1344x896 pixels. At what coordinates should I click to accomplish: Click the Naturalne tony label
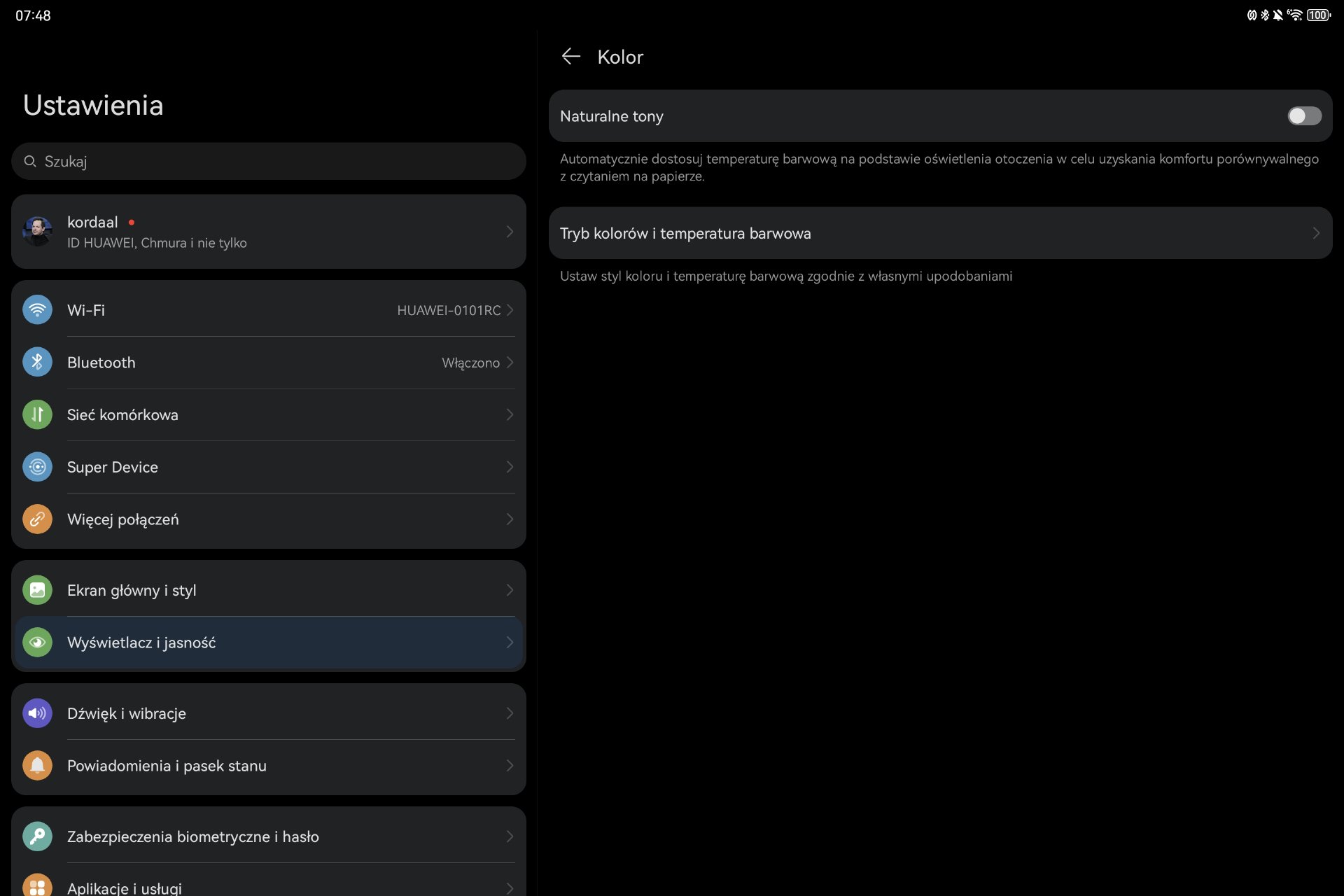[x=612, y=116]
